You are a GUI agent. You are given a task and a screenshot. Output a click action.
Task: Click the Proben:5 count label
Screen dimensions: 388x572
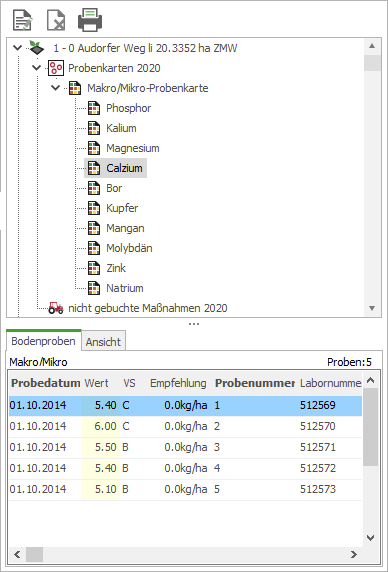pyautogui.click(x=349, y=362)
